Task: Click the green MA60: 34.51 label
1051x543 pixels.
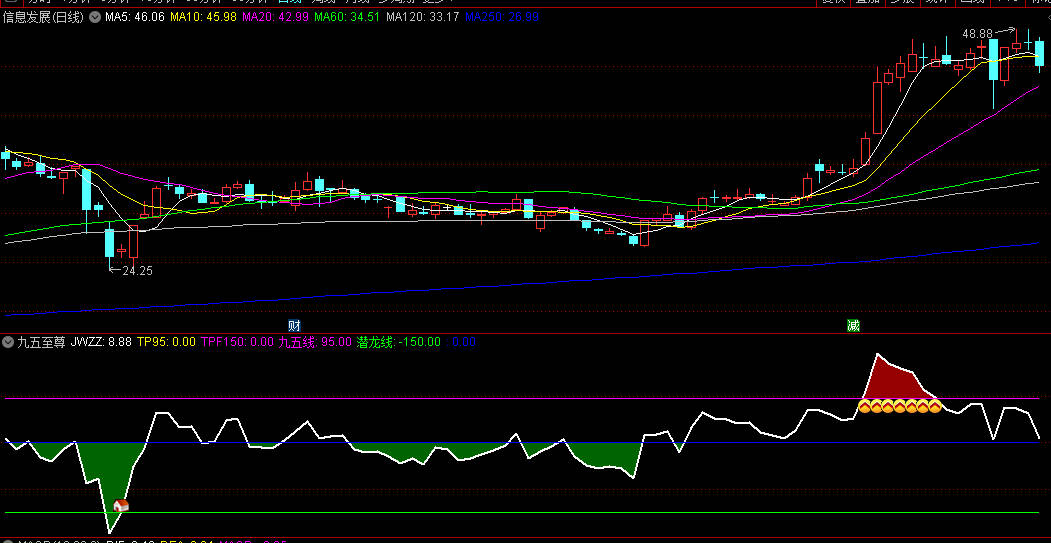Action: (x=348, y=17)
